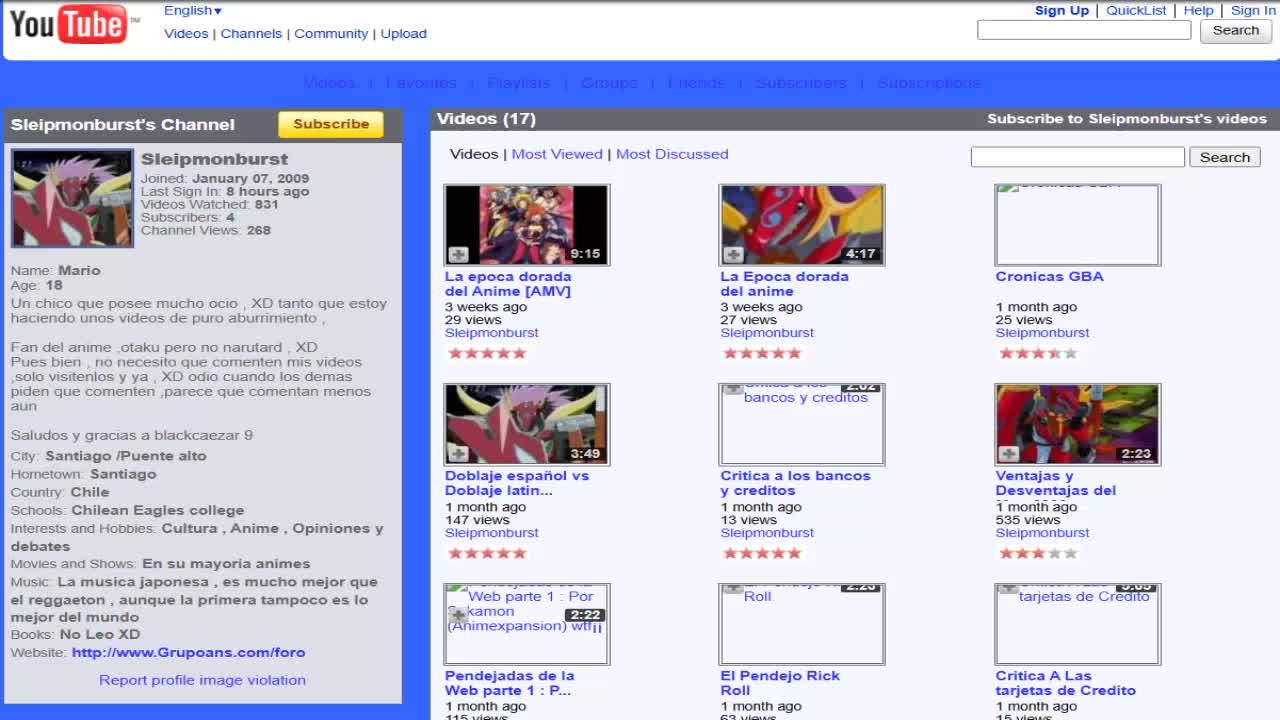Screen dimensions: 1280x720
Task: Open the English language dropdown
Action: 193,10
